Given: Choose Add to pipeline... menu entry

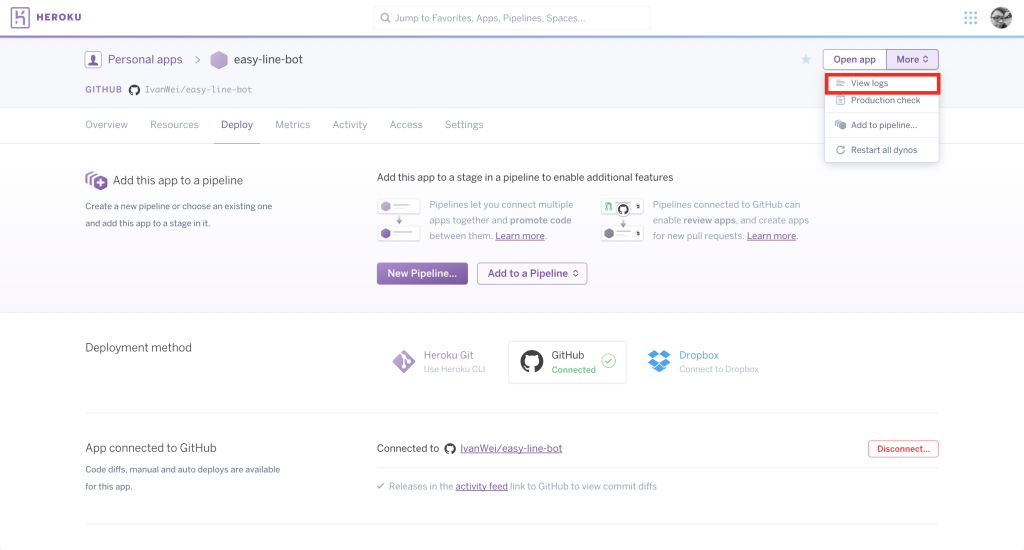Looking at the screenshot, I should tap(882, 125).
